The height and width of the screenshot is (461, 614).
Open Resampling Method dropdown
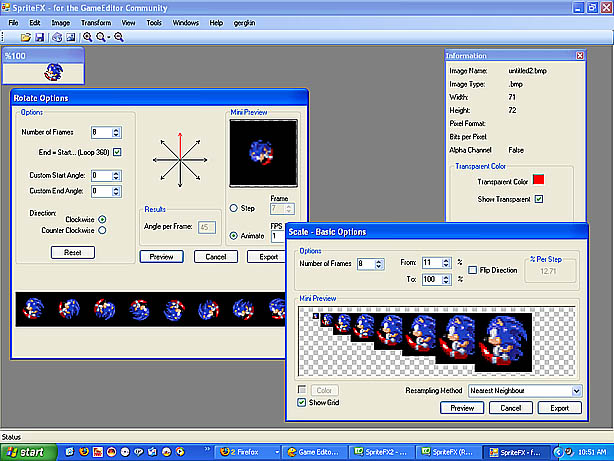tap(576, 390)
